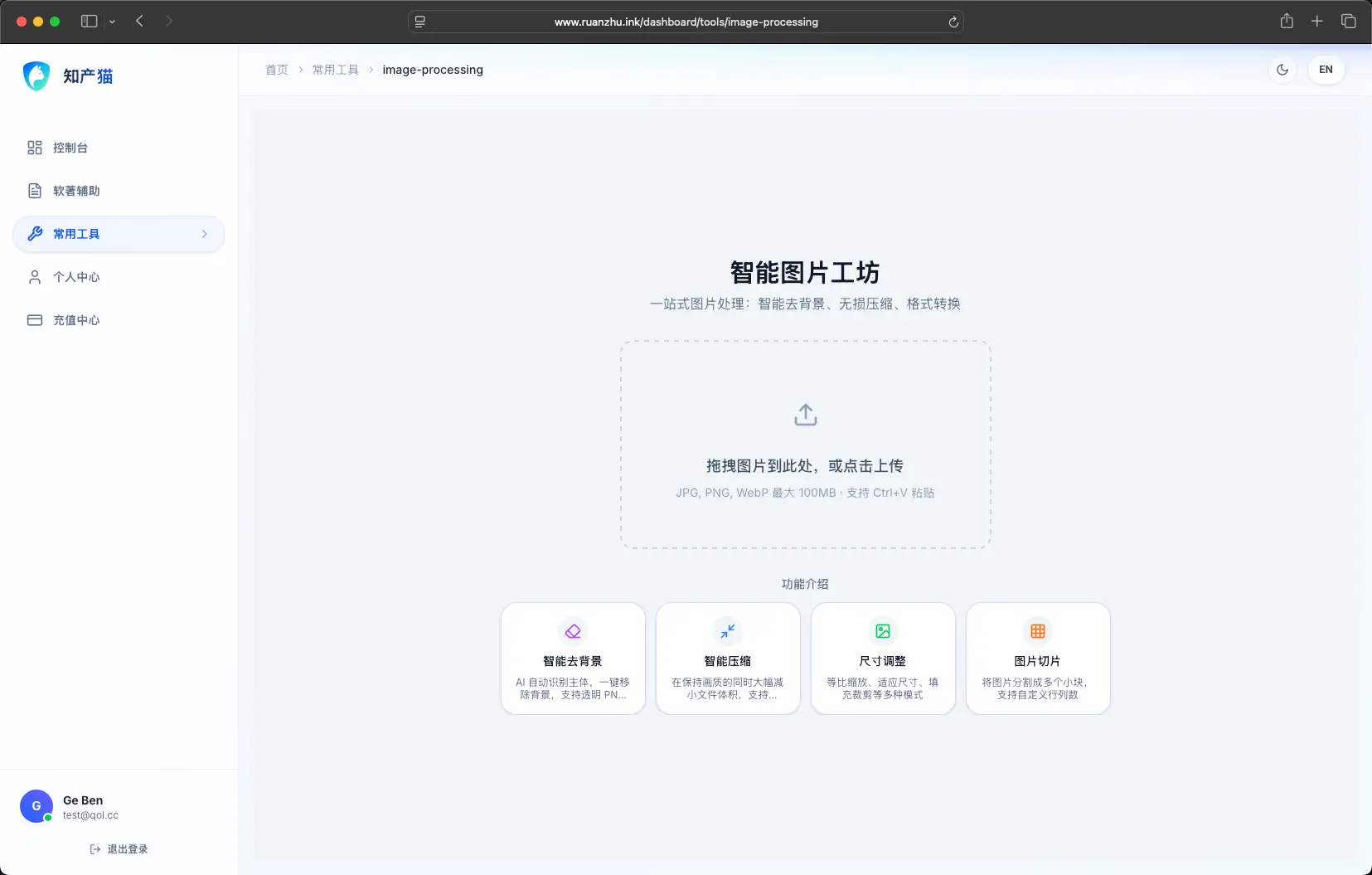
Task: Toggle the browser sidebar panel
Action: [89, 22]
